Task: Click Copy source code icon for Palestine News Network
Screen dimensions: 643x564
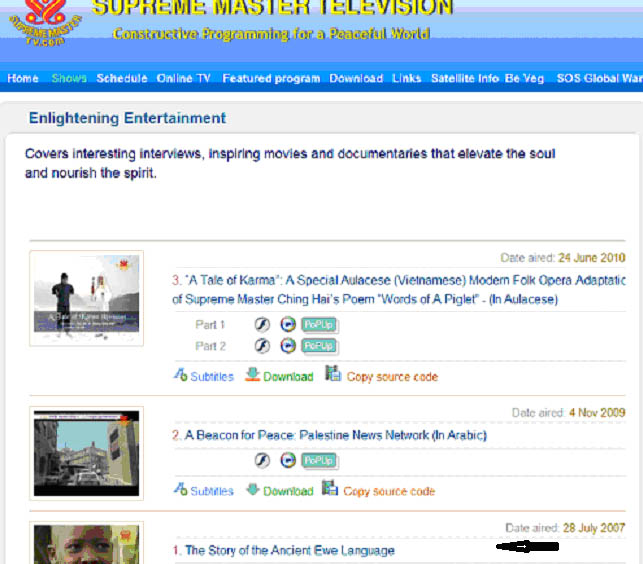Action: tap(330, 488)
